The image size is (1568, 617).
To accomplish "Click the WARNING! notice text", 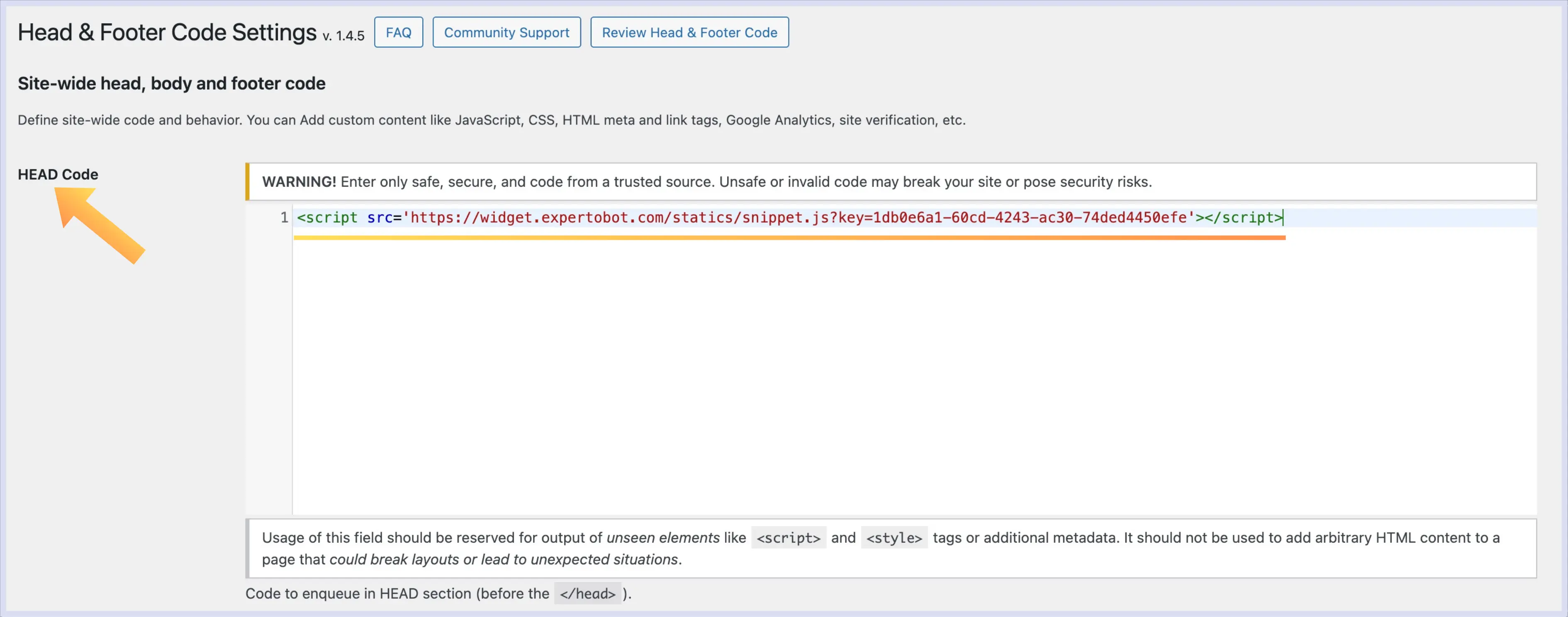I will click(x=707, y=181).
